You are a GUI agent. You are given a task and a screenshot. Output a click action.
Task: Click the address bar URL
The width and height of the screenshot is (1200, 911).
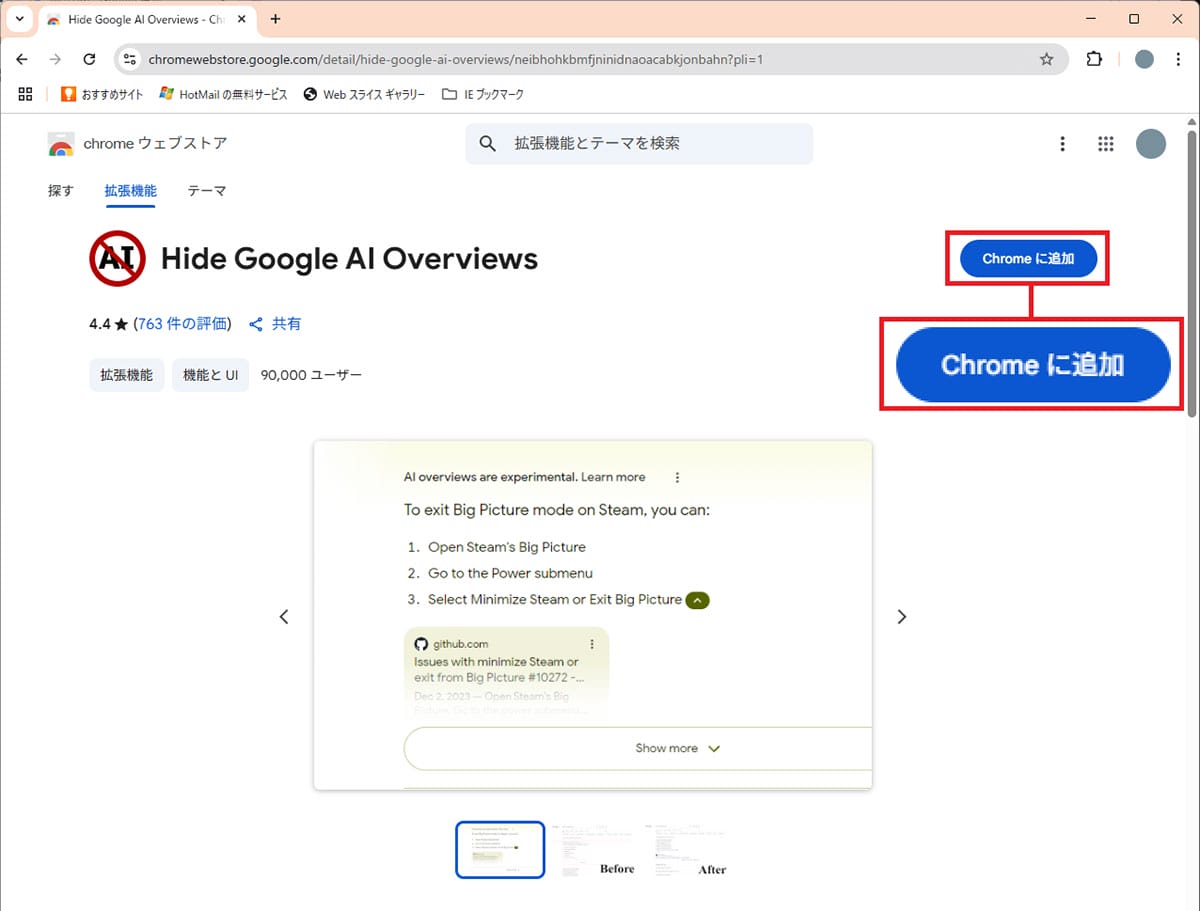(456, 60)
